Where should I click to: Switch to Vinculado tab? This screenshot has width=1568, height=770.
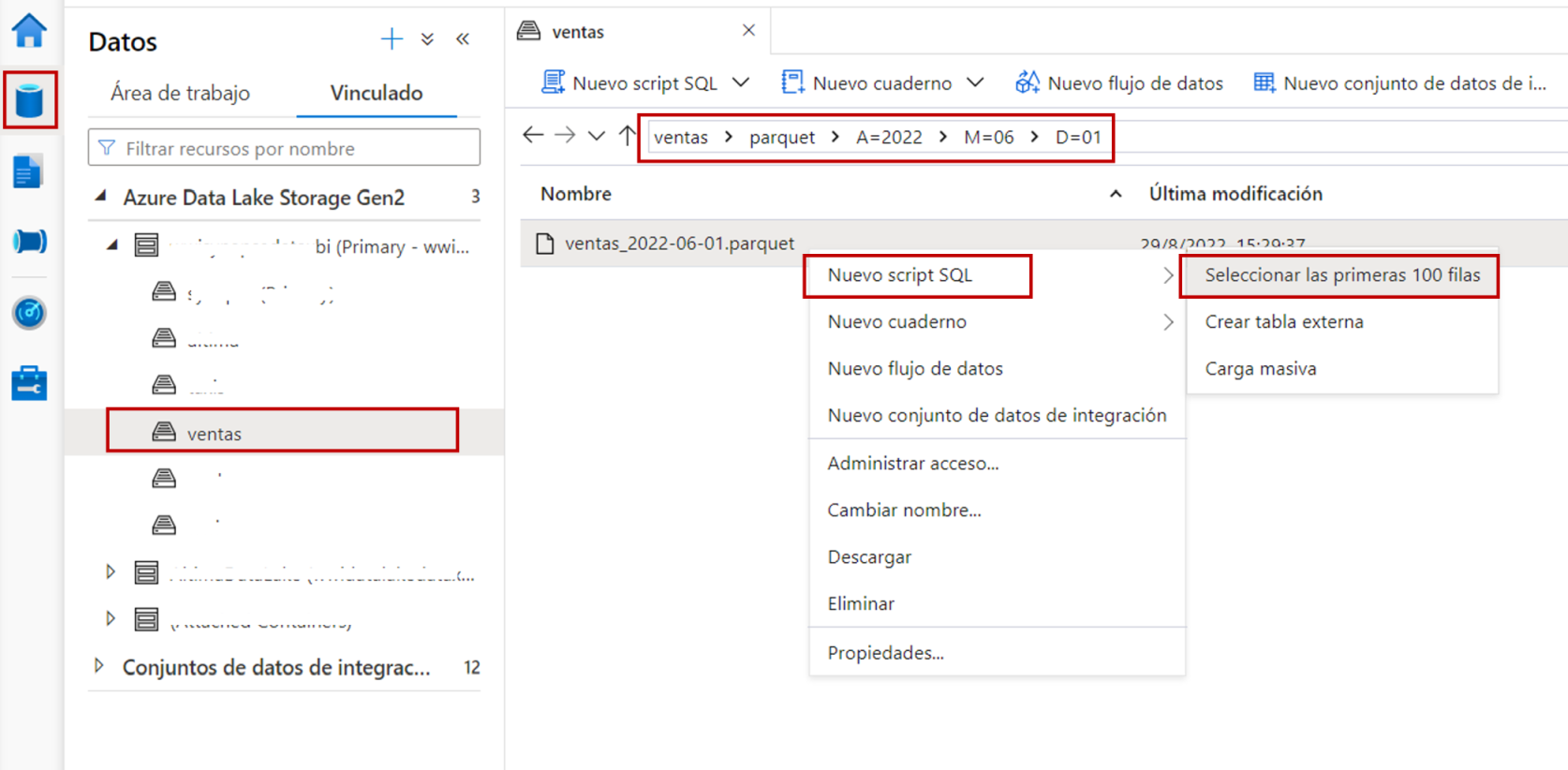[x=377, y=93]
